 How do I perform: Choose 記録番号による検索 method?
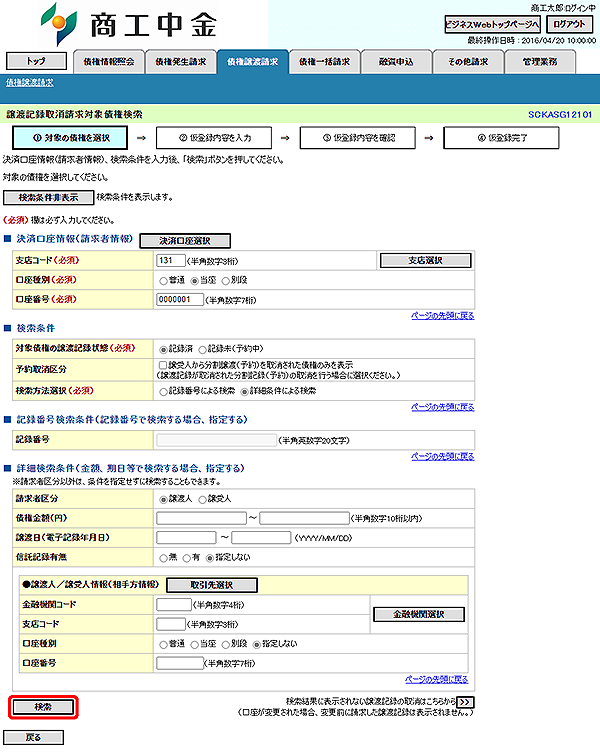tap(163, 392)
